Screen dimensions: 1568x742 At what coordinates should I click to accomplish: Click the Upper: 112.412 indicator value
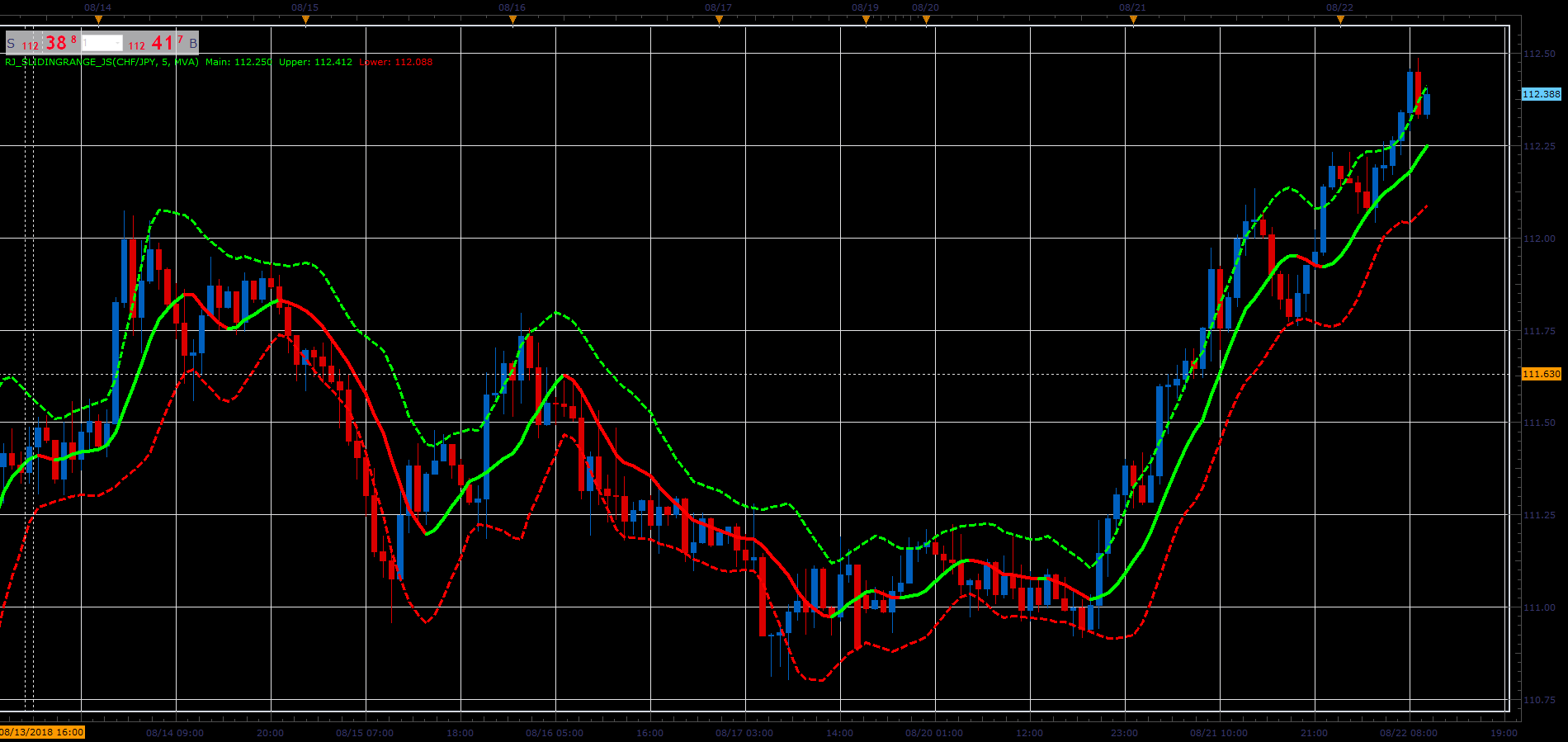point(315,62)
